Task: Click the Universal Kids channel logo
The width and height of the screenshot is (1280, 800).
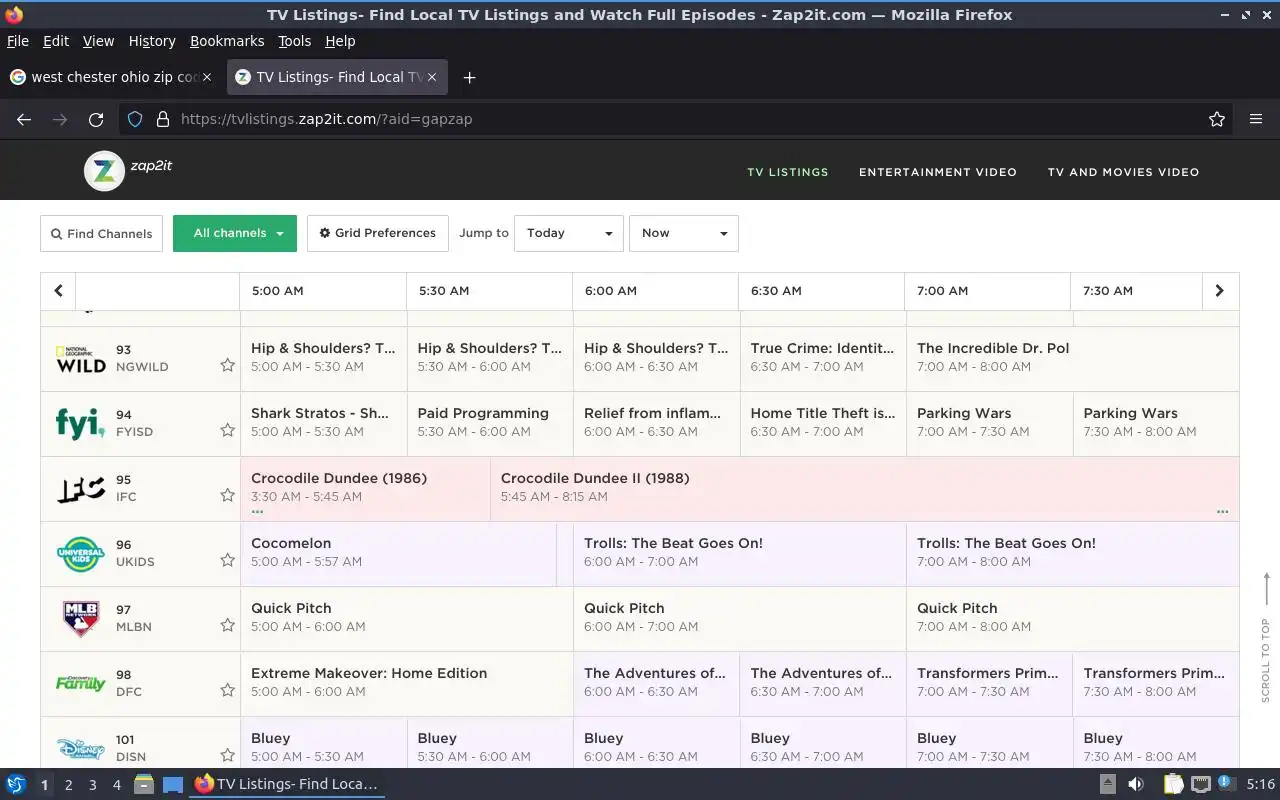Action: (x=80, y=554)
